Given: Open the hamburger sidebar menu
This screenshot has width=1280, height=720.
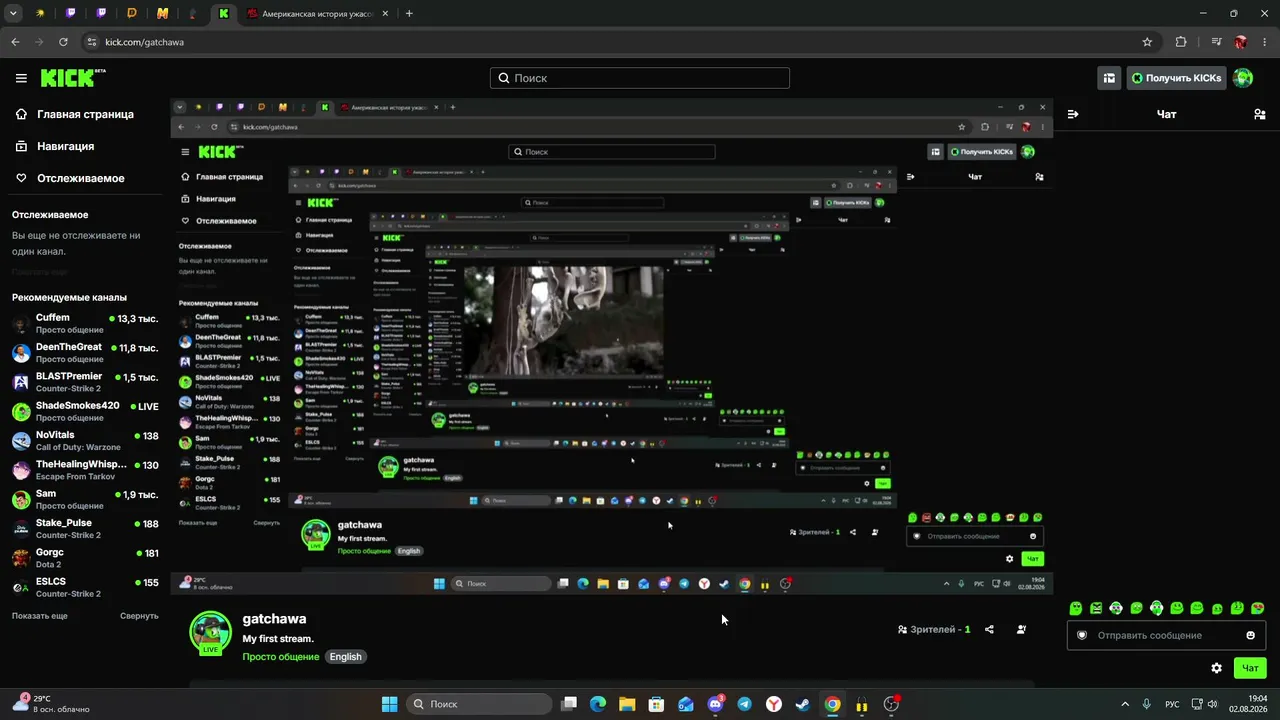Looking at the screenshot, I should point(21,78).
